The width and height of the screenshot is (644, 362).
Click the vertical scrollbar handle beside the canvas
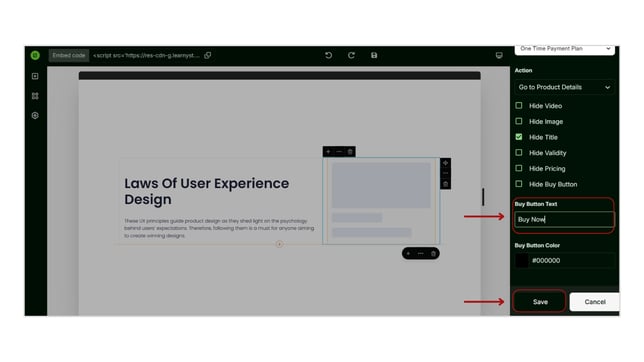pyautogui.click(x=483, y=197)
